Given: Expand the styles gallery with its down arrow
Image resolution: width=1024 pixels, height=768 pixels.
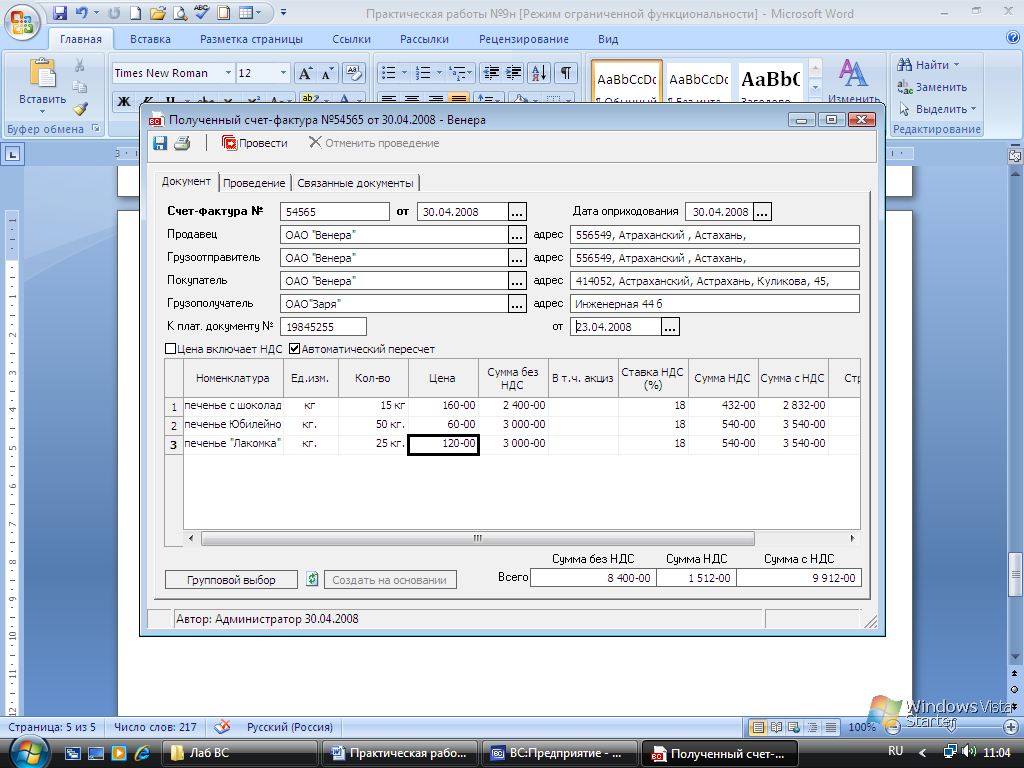Looking at the screenshot, I should (x=815, y=87).
